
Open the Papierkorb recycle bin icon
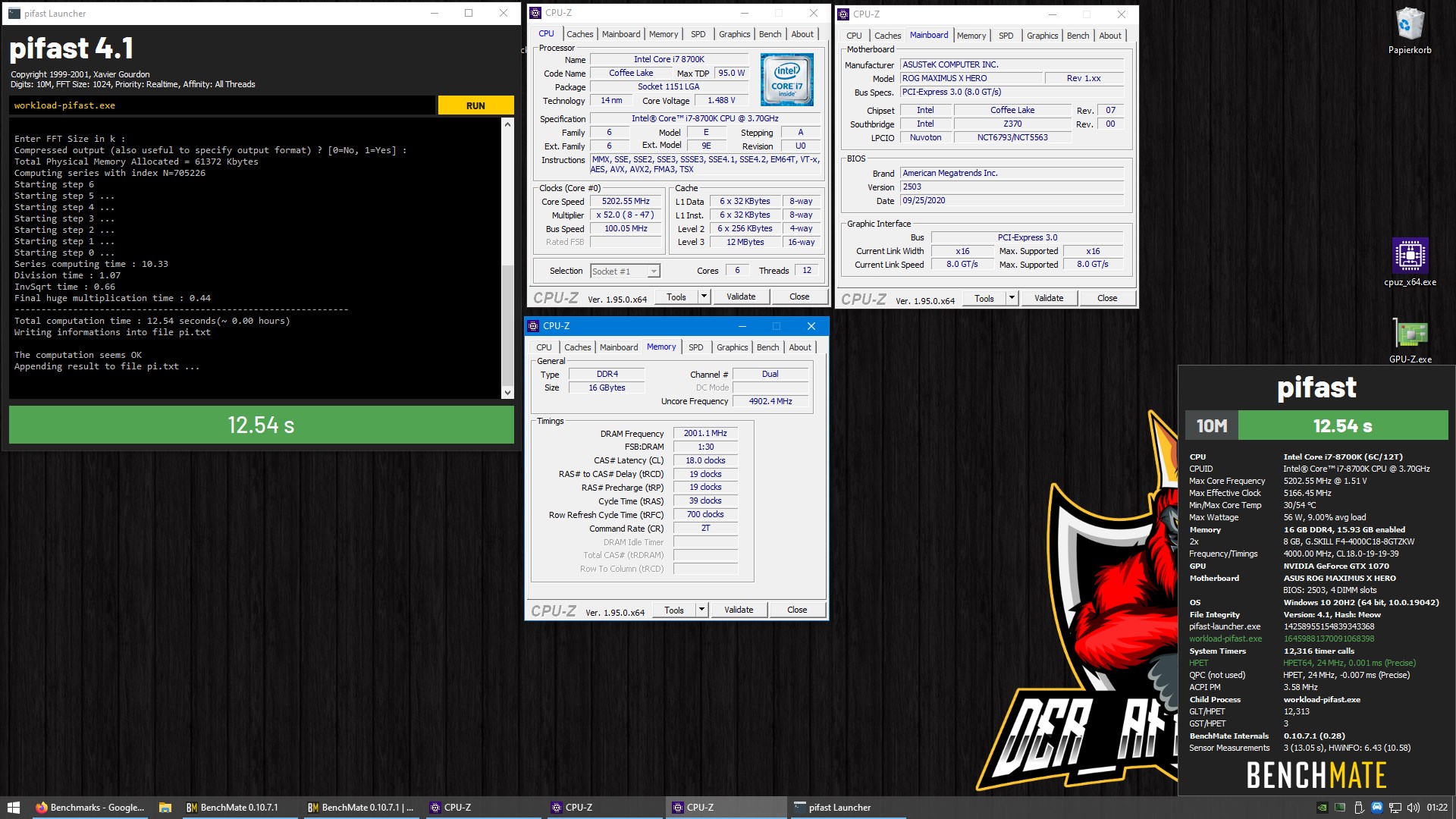tap(1410, 30)
